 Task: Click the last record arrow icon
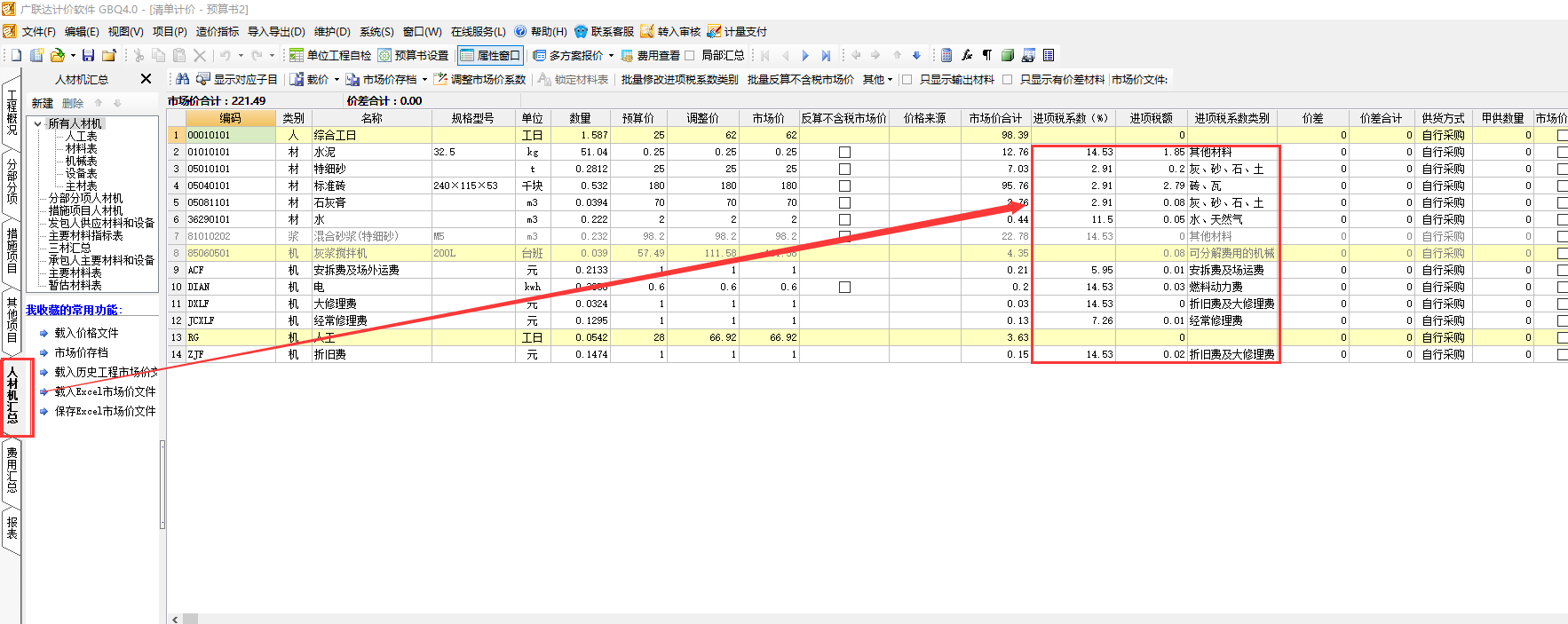pyautogui.click(x=826, y=55)
